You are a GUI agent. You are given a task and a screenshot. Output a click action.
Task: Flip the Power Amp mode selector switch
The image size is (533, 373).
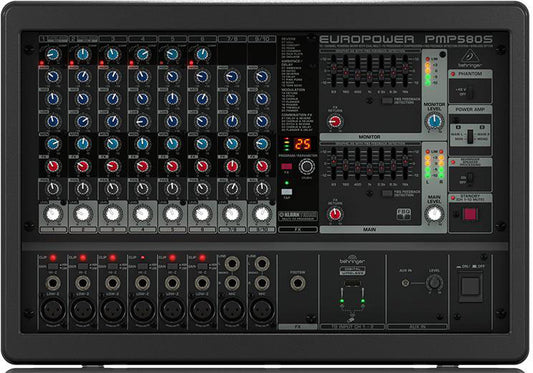point(470,137)
